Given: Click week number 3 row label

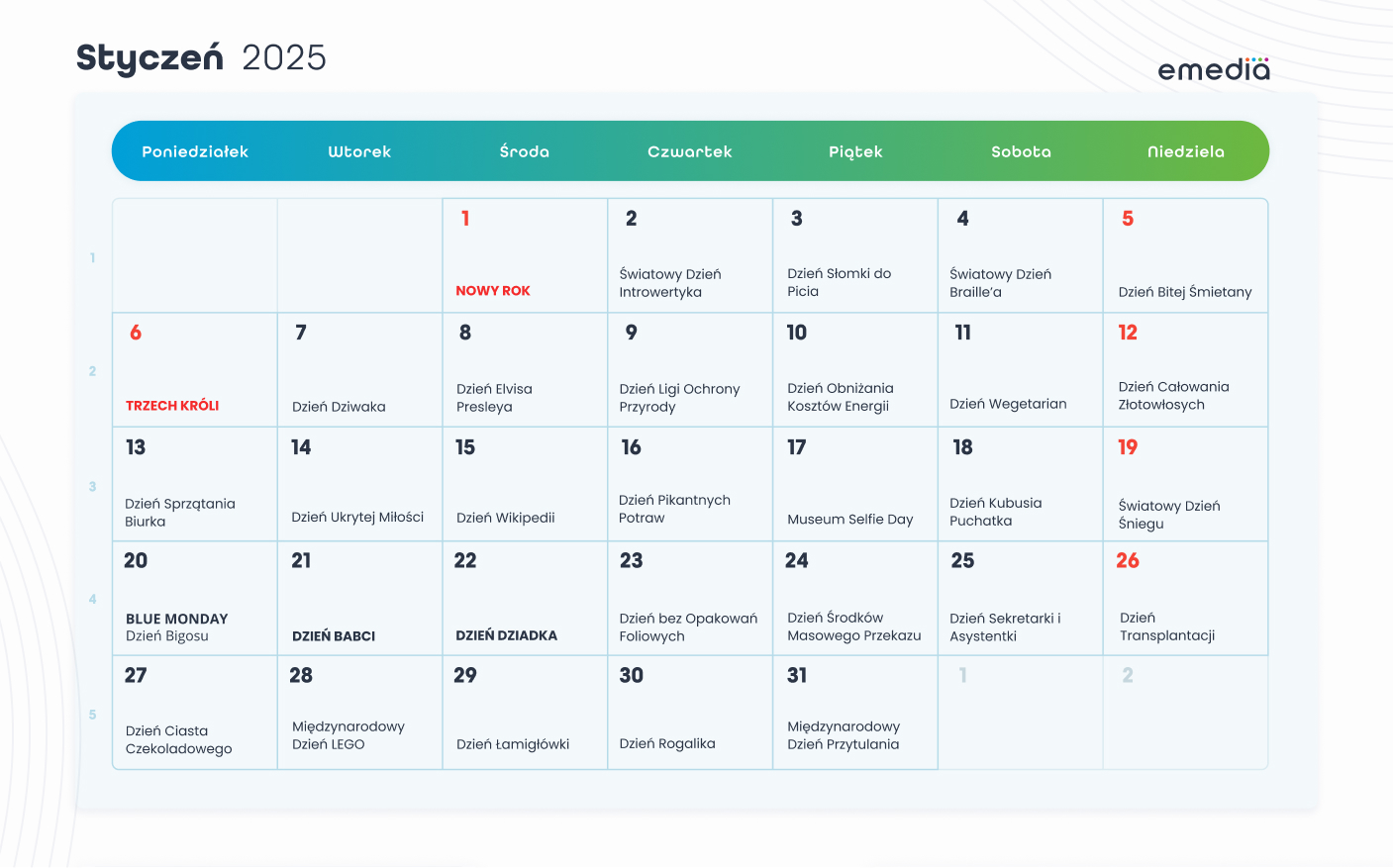Looking at the screenshot, I should pos(93,487).
